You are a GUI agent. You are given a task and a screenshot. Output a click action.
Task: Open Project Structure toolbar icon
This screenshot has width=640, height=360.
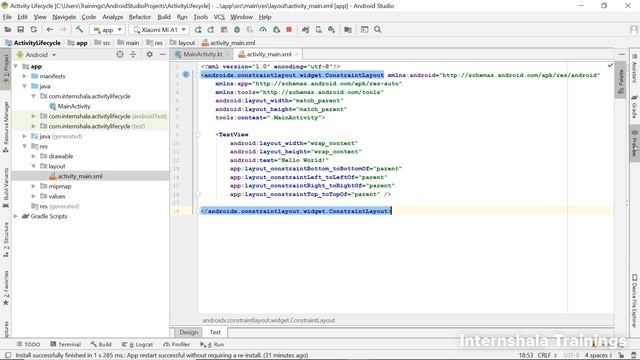coord(348,29)
